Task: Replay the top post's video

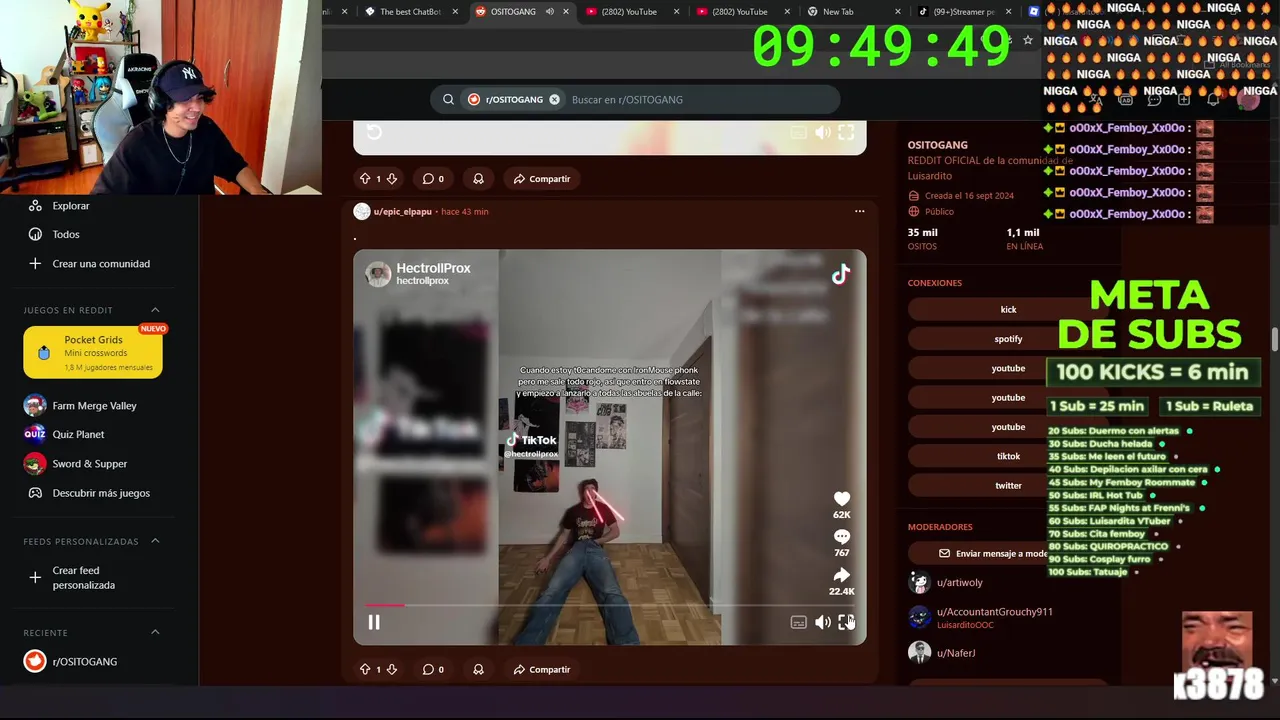Action: pyautogui.click(x=374, y=132)
